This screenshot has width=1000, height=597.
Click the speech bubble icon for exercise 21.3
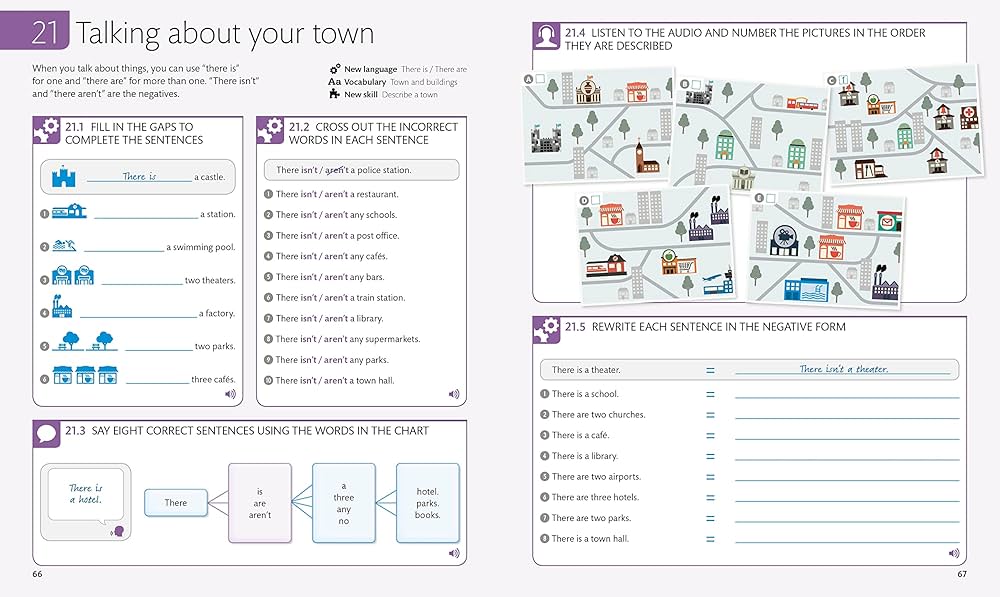coord(47,435)
